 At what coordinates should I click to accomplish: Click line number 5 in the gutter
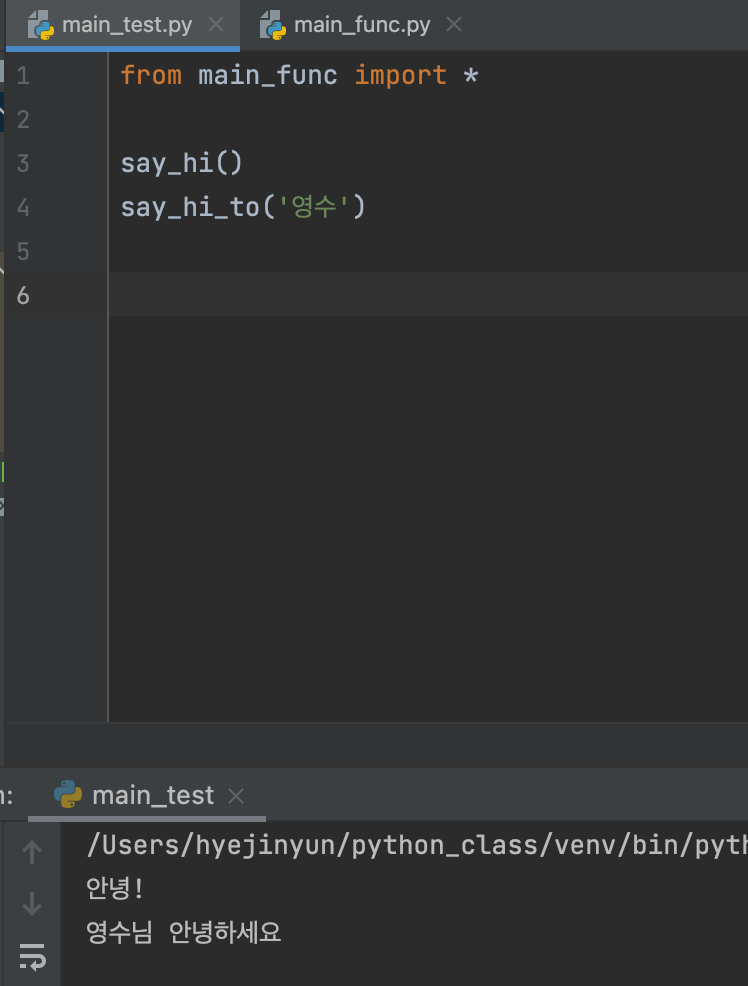pos(23,252)
